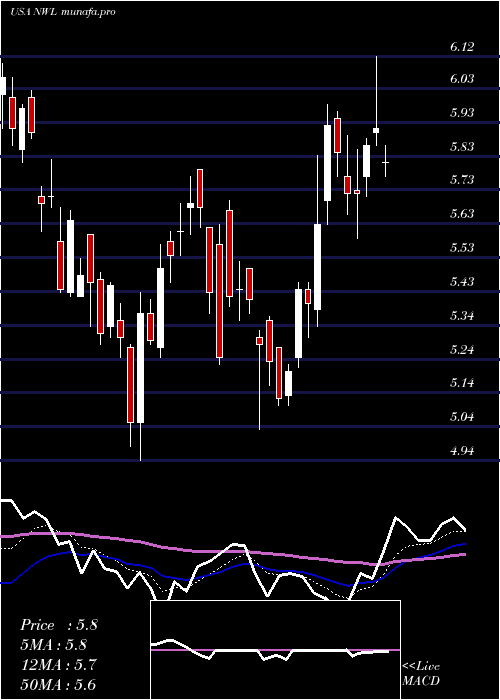Click the 5.93 price axis label
The height and width of the screenshot is (700, 500).
(x=462, y=112)
